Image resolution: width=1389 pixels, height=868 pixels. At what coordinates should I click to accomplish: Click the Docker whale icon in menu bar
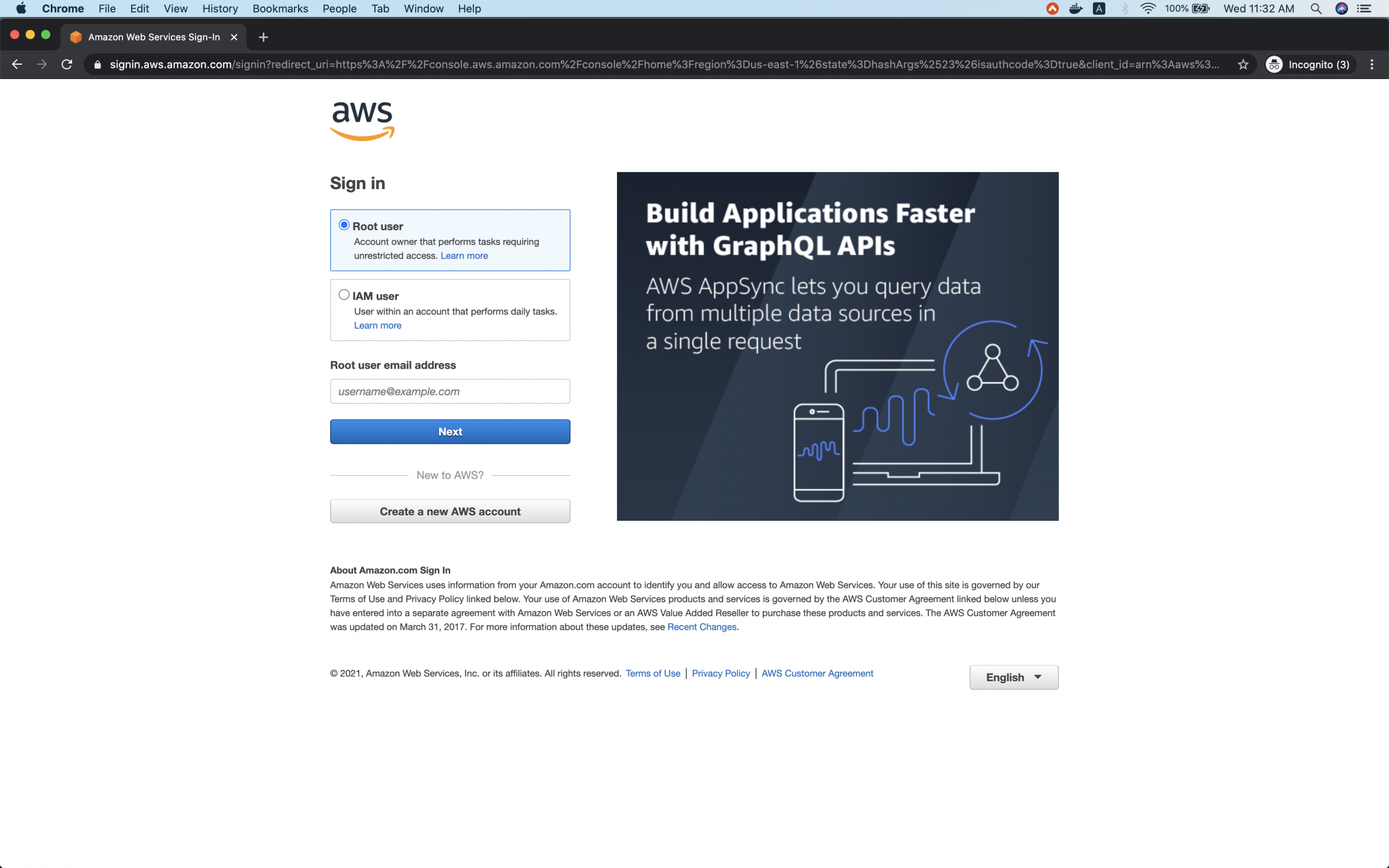[x=1075, y=9]
